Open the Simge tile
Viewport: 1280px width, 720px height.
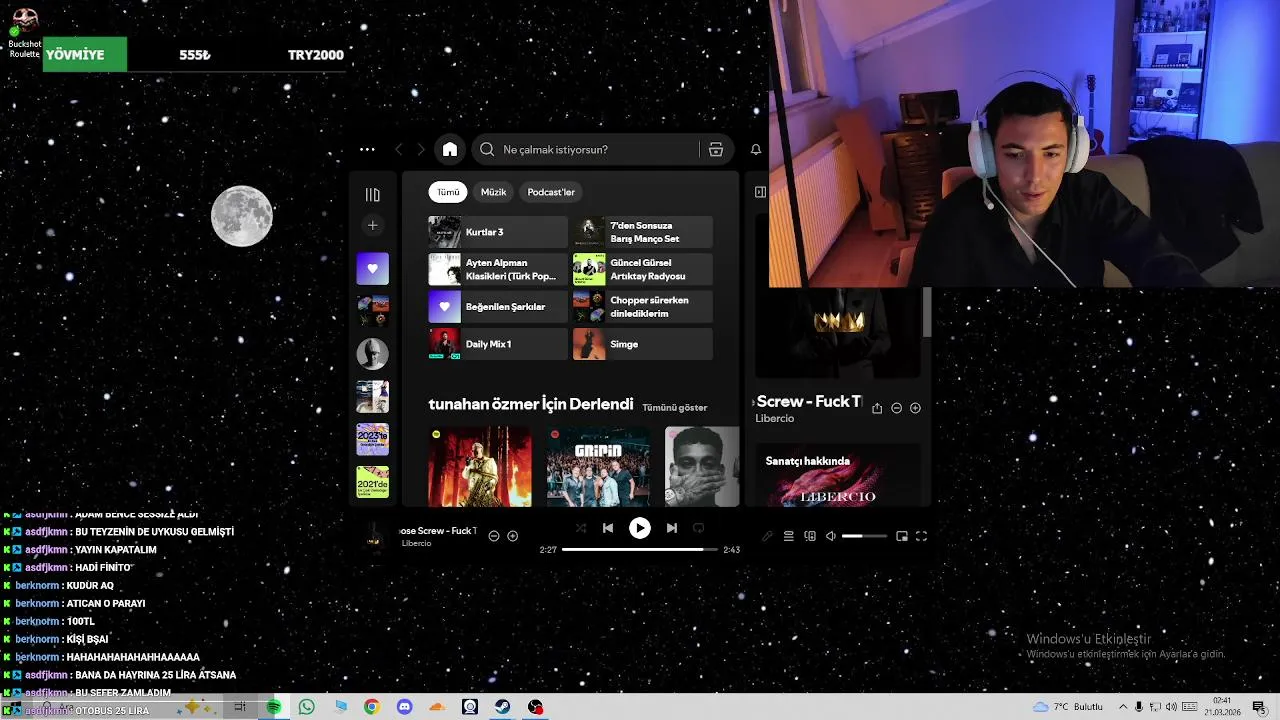[643, 344]
